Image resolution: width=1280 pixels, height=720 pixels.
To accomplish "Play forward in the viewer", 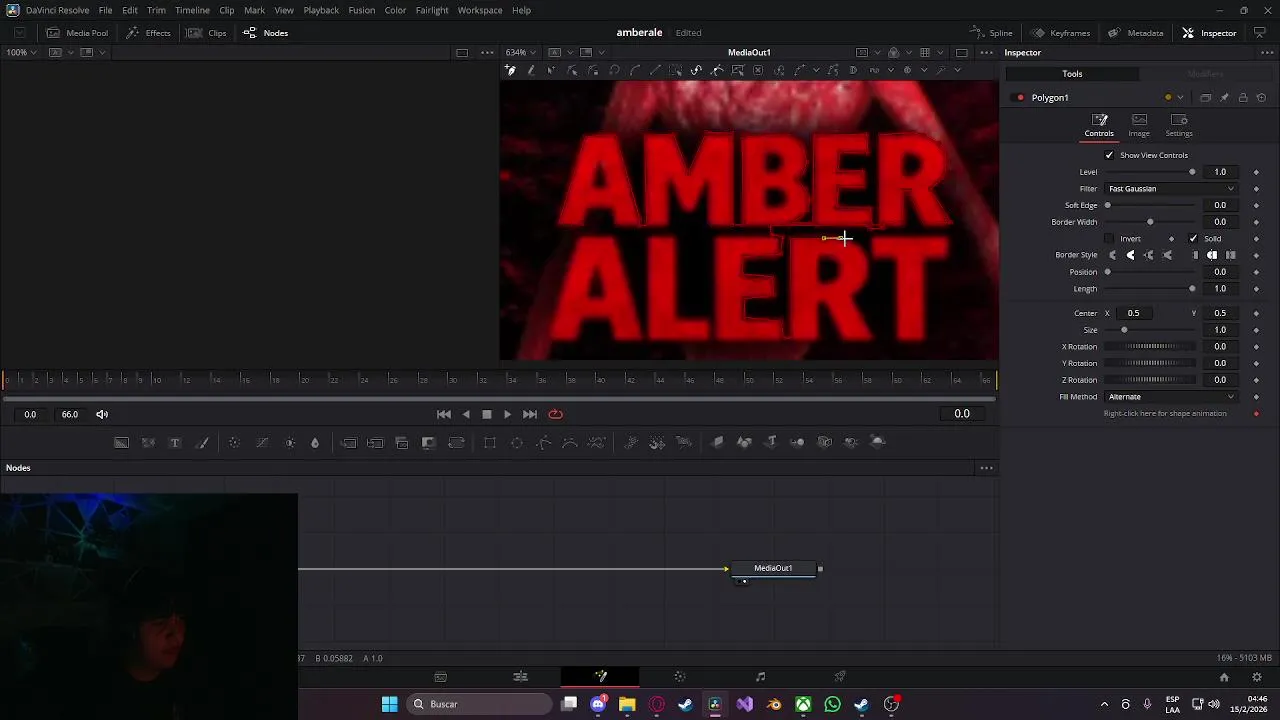I will pos(507,414).
